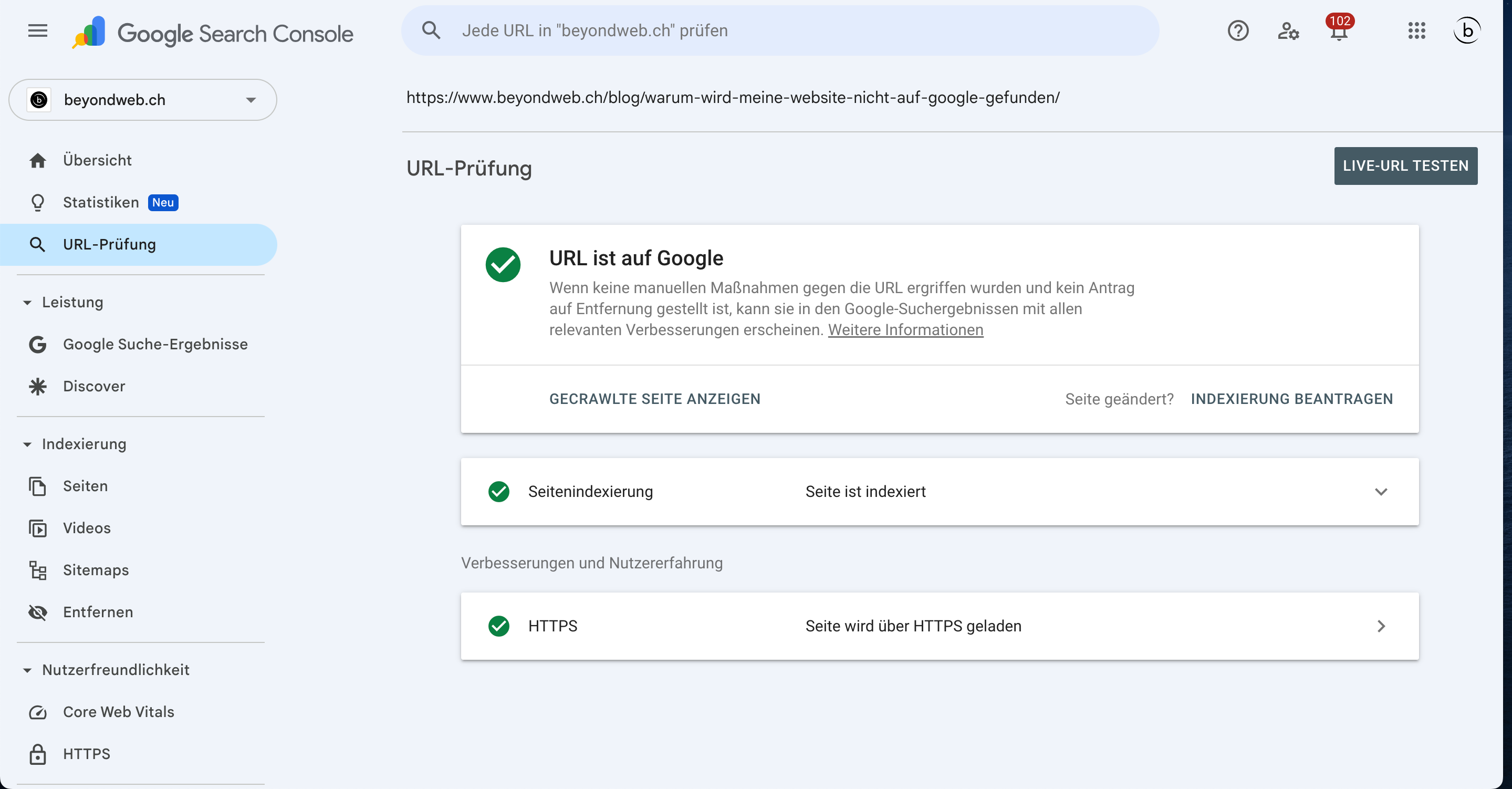
Task: Open HTTPS details via right chevron
Action: coord(1381,626)
